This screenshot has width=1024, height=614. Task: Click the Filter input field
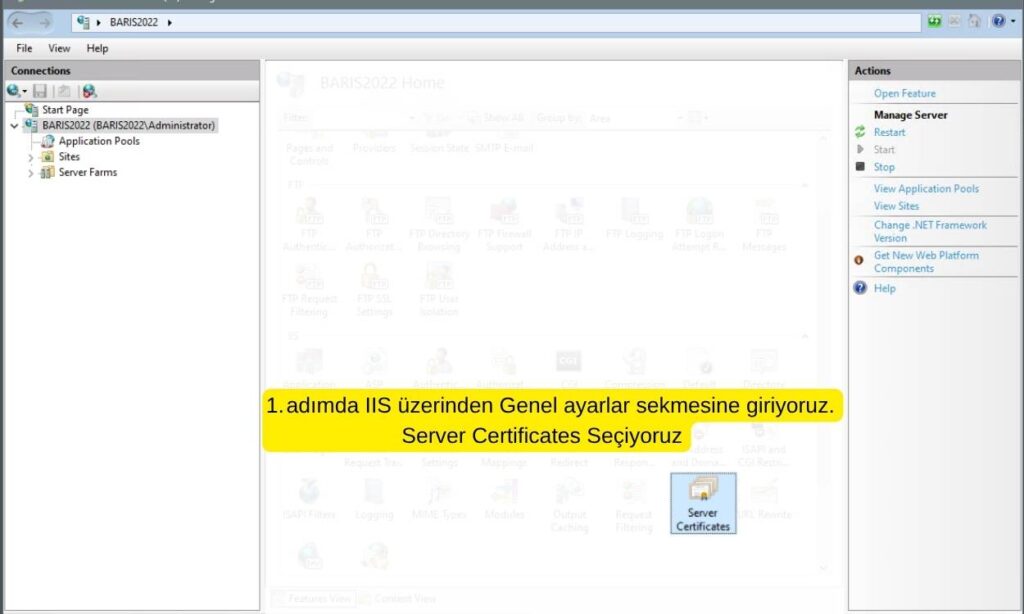tap(360, 118)
